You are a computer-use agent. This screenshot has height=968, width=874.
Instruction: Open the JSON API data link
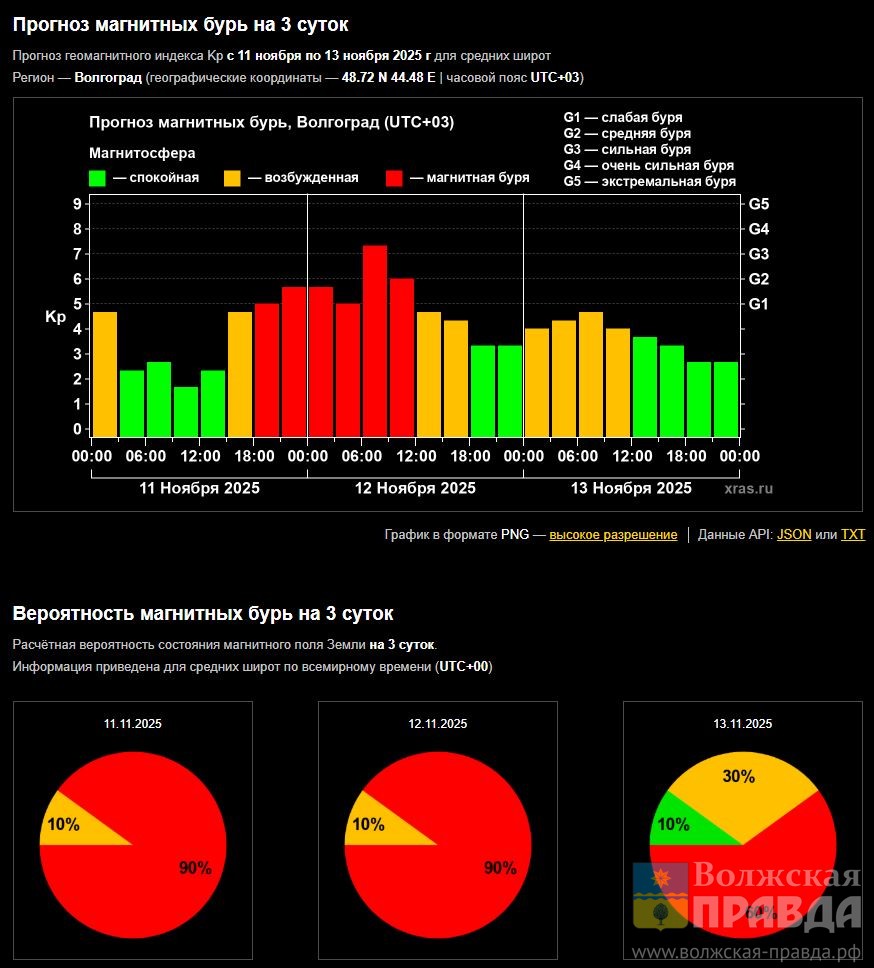794,535
